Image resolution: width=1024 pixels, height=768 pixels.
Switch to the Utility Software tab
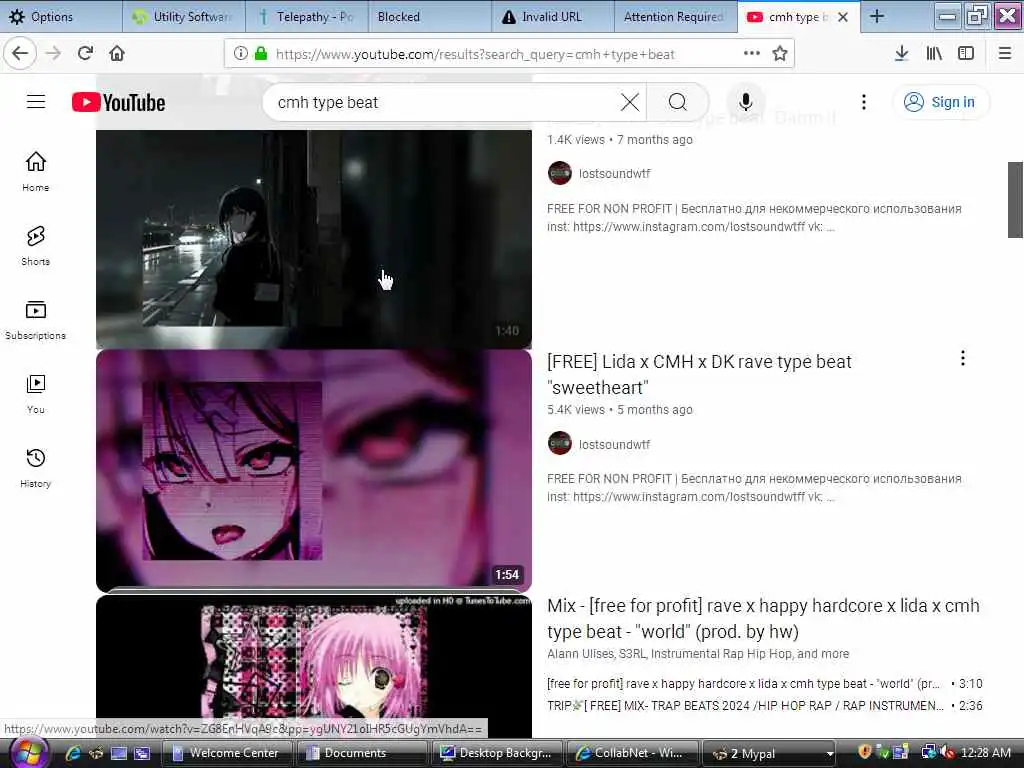click(x=184, y=16)
